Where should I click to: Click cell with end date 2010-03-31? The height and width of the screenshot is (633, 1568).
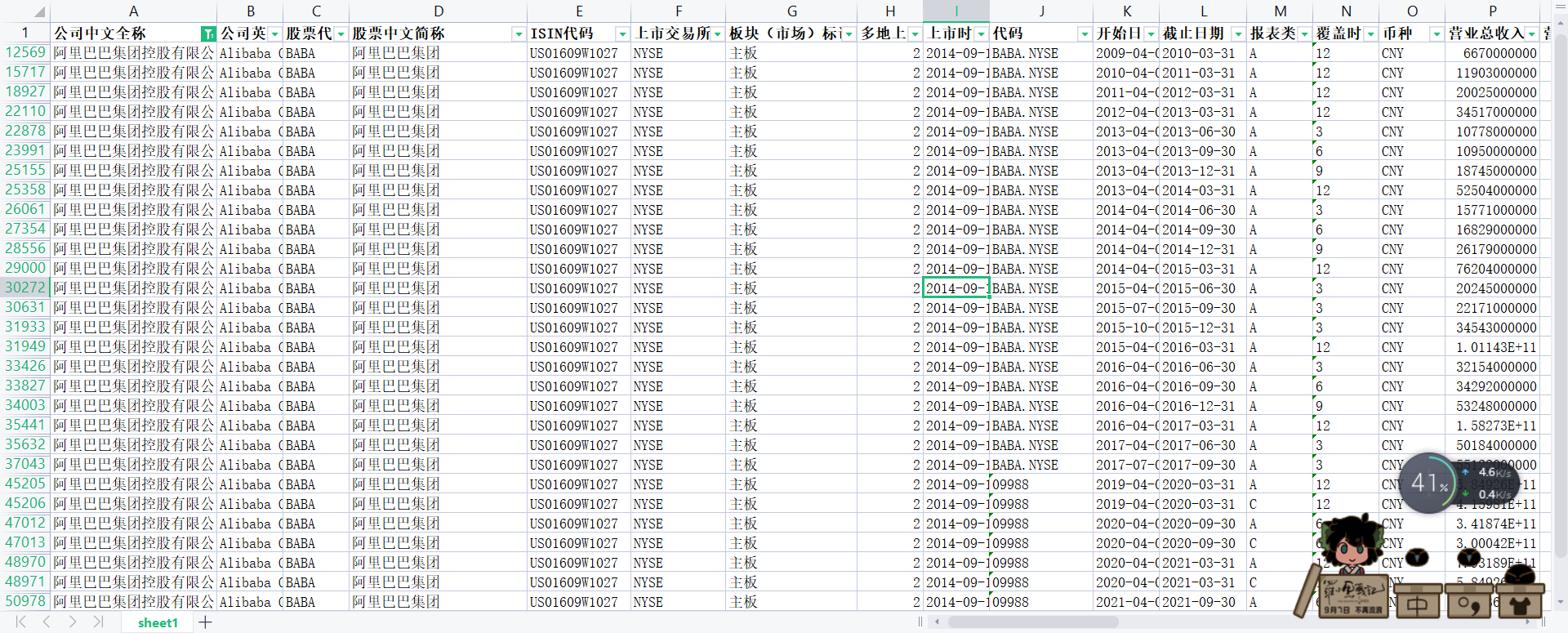click(1203, 53)
